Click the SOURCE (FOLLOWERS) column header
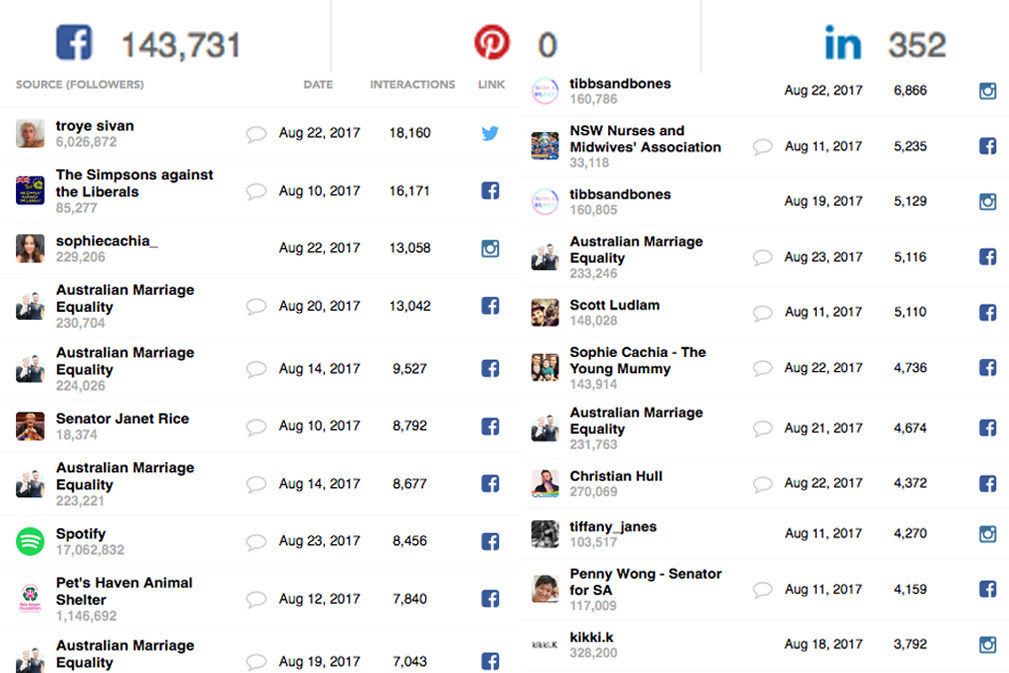This screenshot has height=673, width=1009. 80,84
